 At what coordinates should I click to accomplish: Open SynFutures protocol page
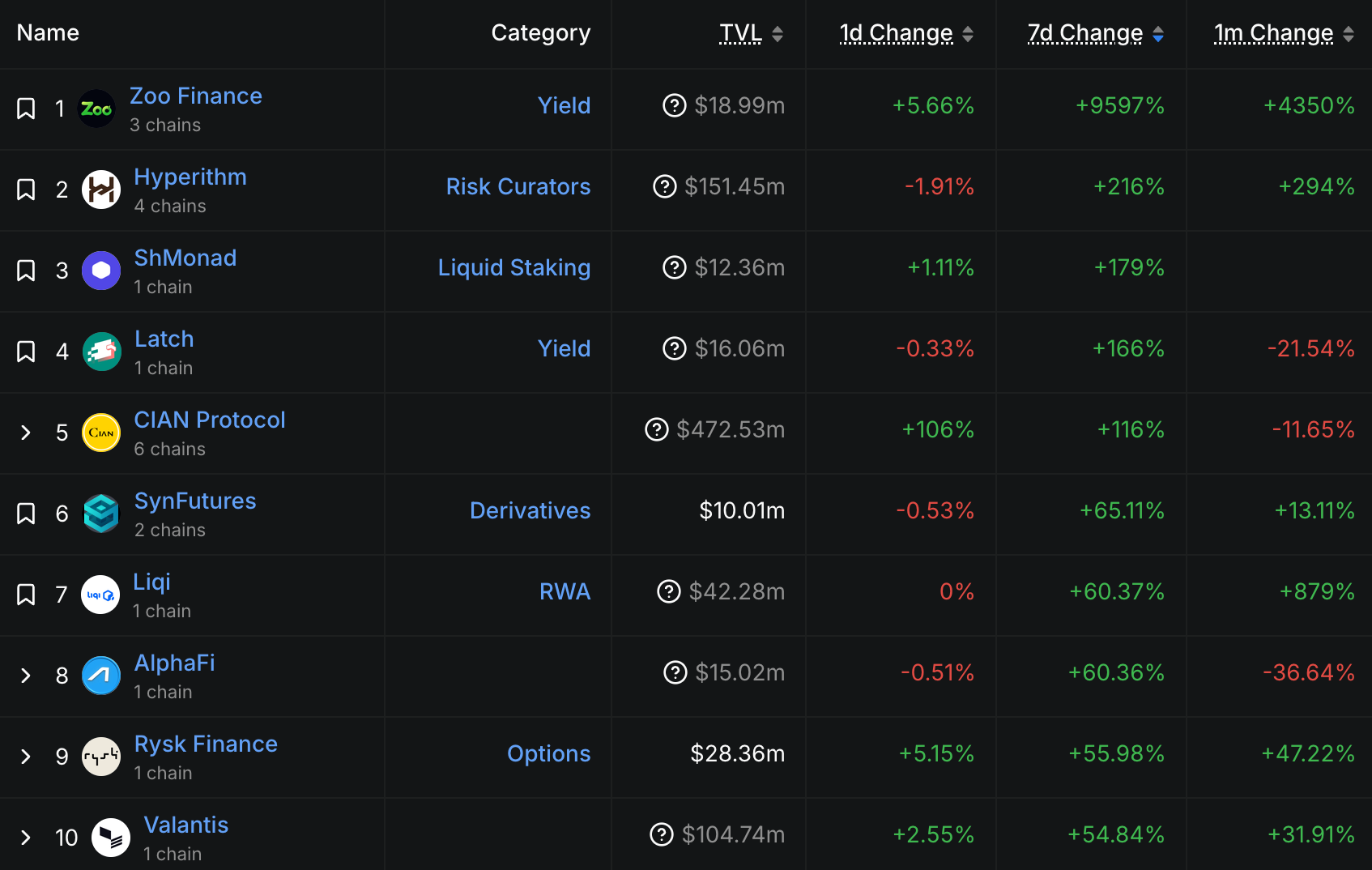pyautogui.click(x=195, y=501)
